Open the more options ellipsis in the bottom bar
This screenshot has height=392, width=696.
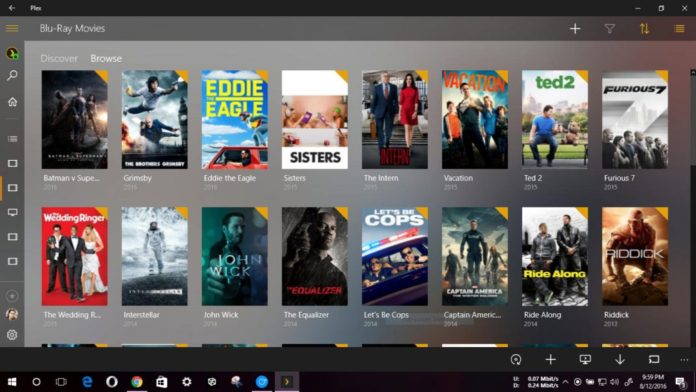point(684,360)
